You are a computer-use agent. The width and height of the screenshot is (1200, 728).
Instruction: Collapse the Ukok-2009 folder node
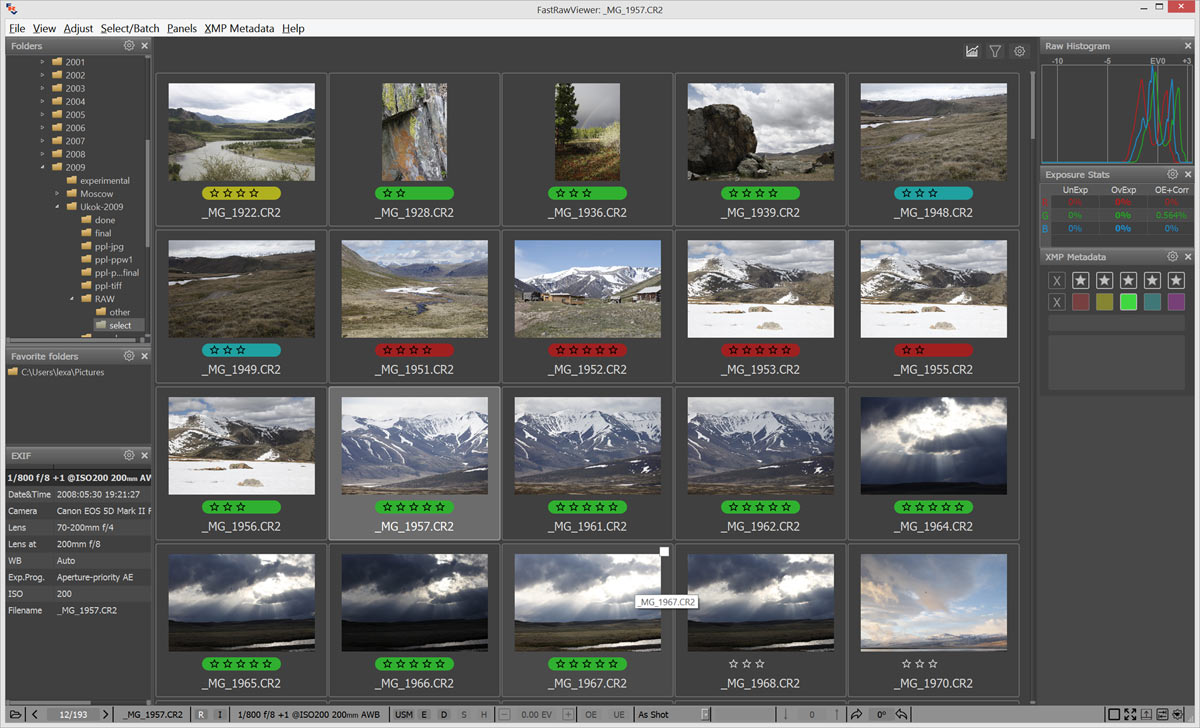click(x=57, y=207)
